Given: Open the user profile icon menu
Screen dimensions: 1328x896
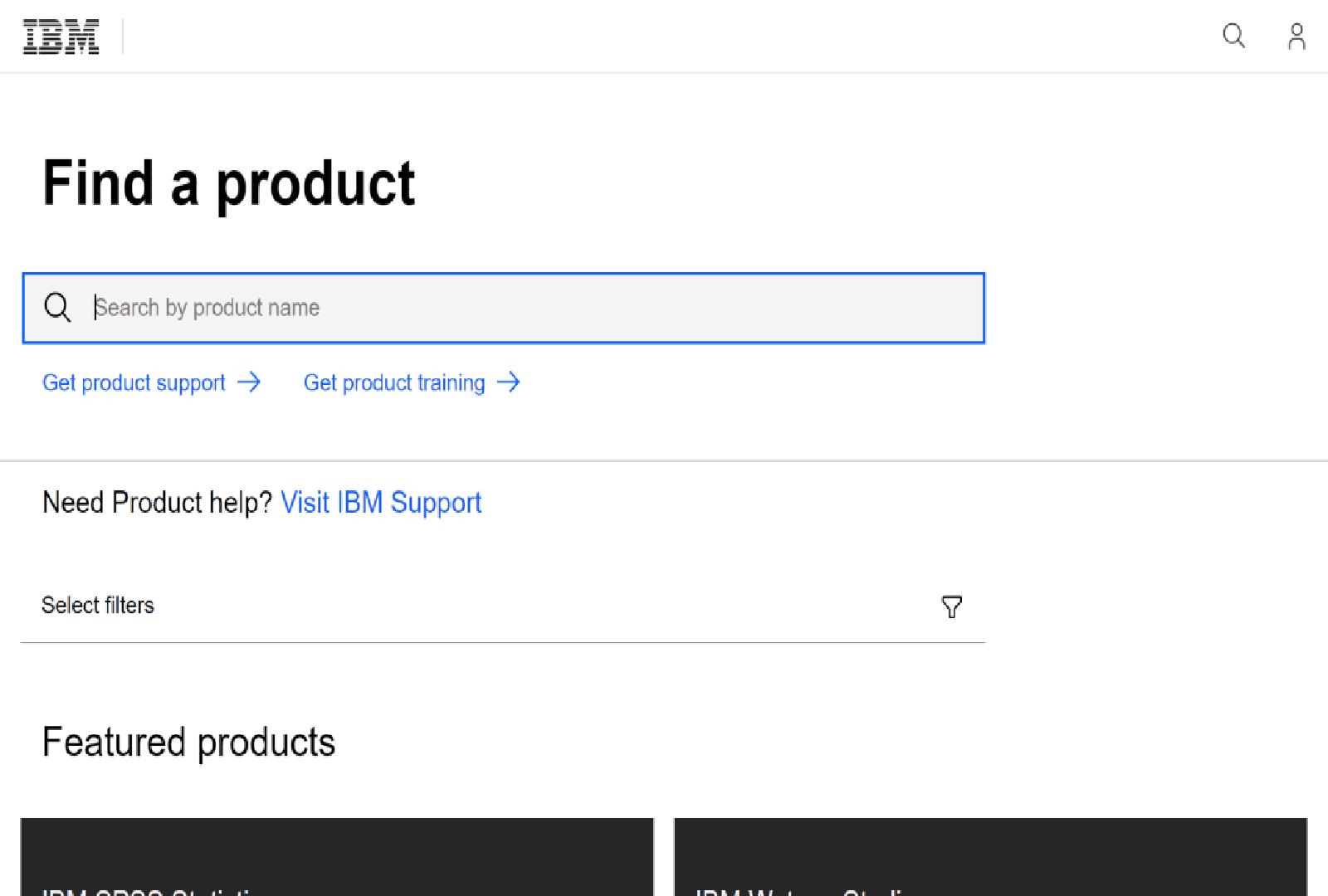Looking at the screenshot, I should 1296,37.
